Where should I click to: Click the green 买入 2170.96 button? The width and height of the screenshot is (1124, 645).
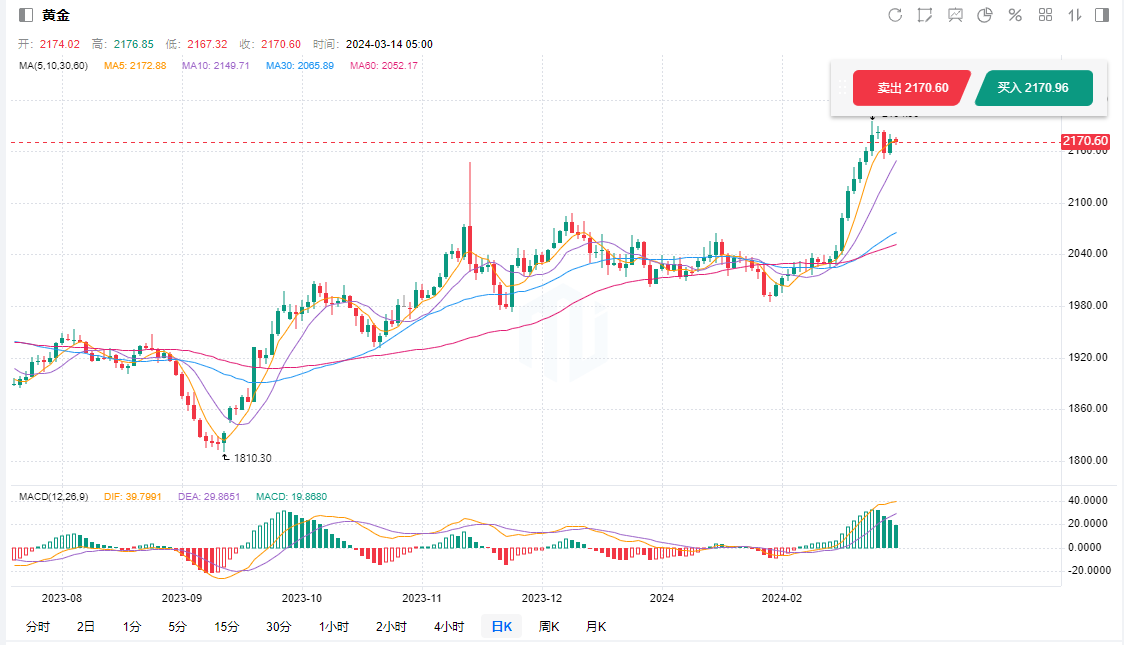pos(1032,88)
